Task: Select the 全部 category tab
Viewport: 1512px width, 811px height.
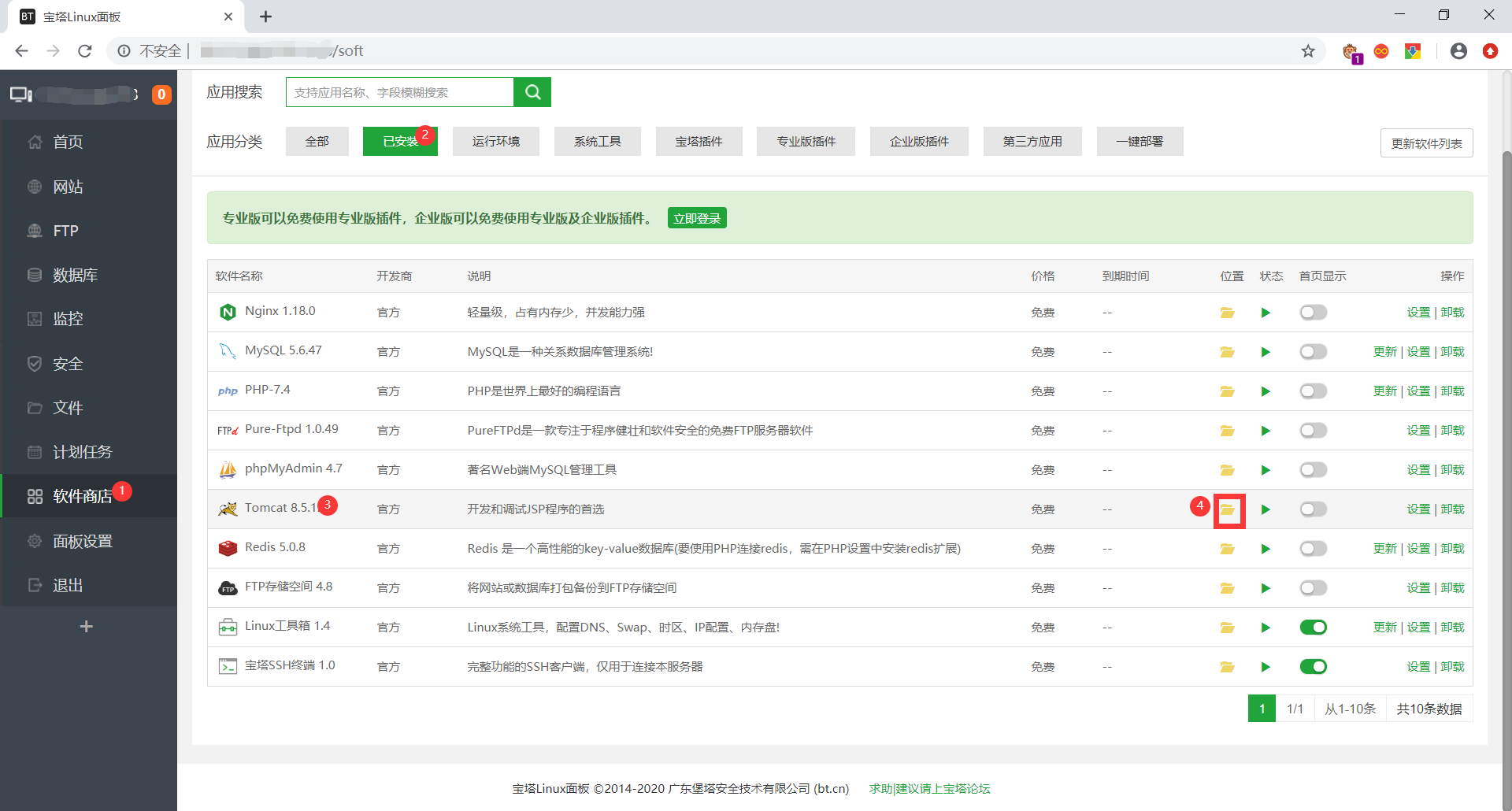Action: [317, 142]
